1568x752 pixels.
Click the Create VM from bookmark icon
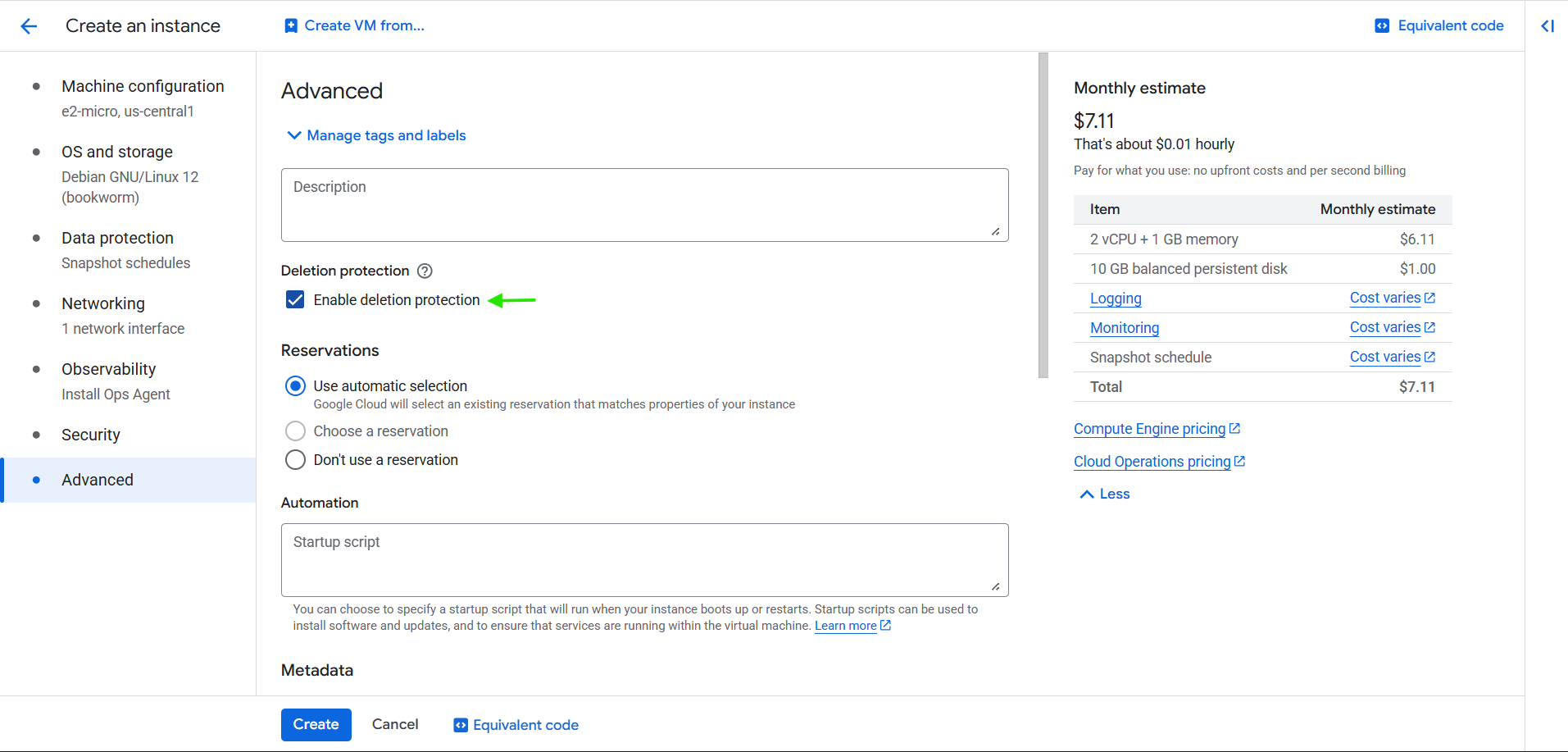click(291, 26)
